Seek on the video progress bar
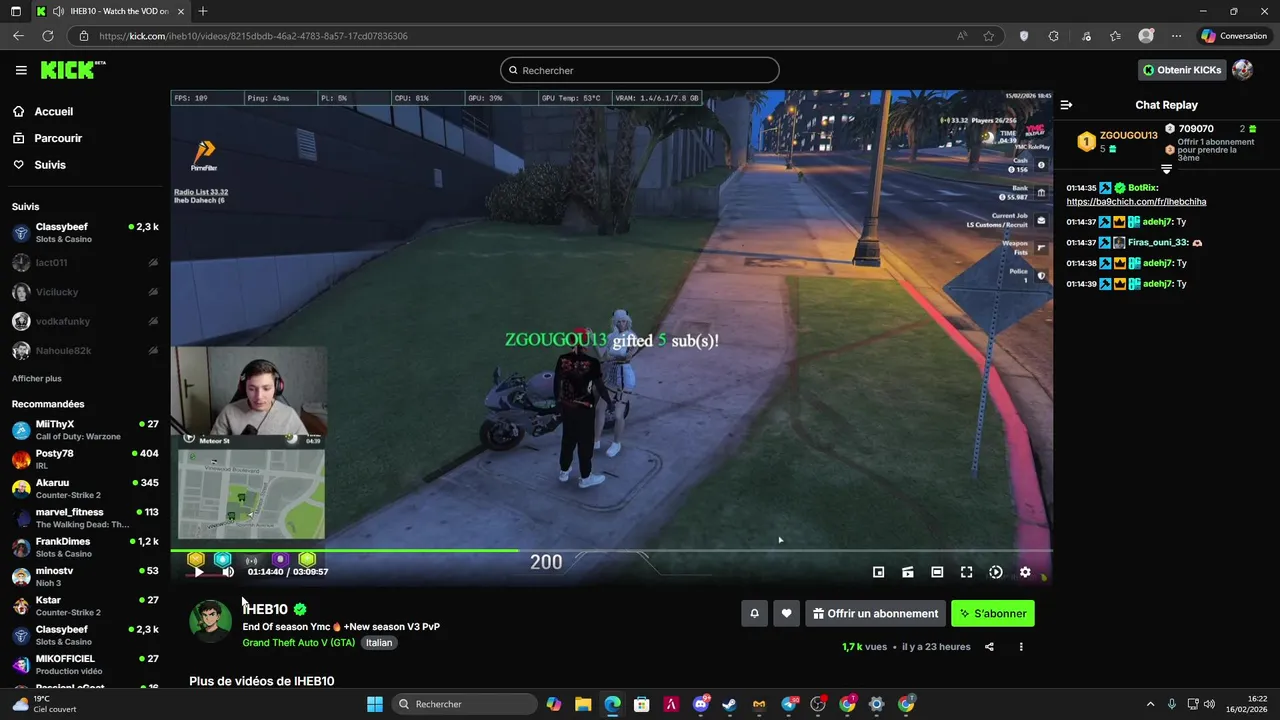 (611, 550)
